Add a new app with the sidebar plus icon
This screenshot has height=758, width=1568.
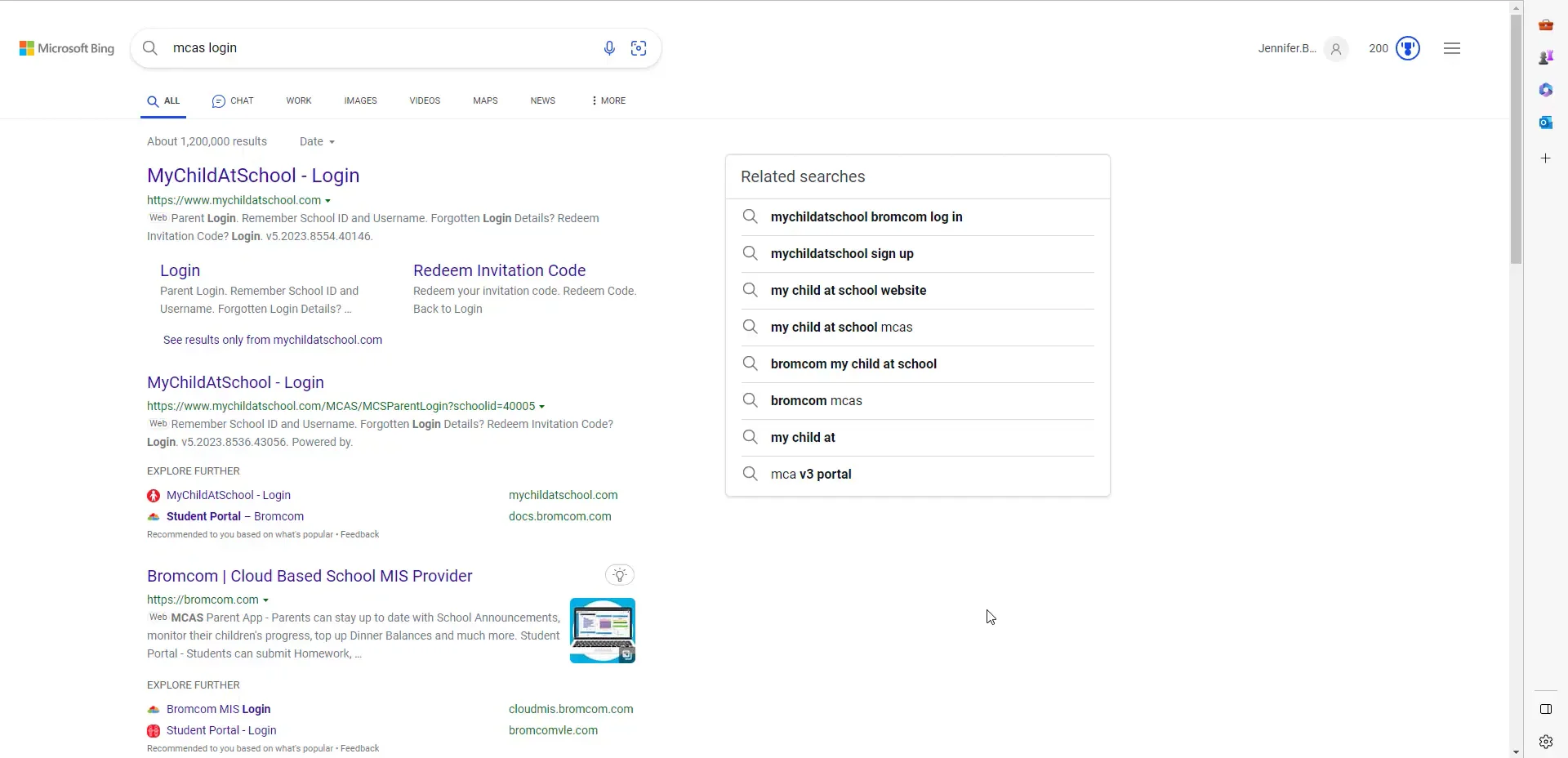pyautogui.click(x=1546, y=158)
